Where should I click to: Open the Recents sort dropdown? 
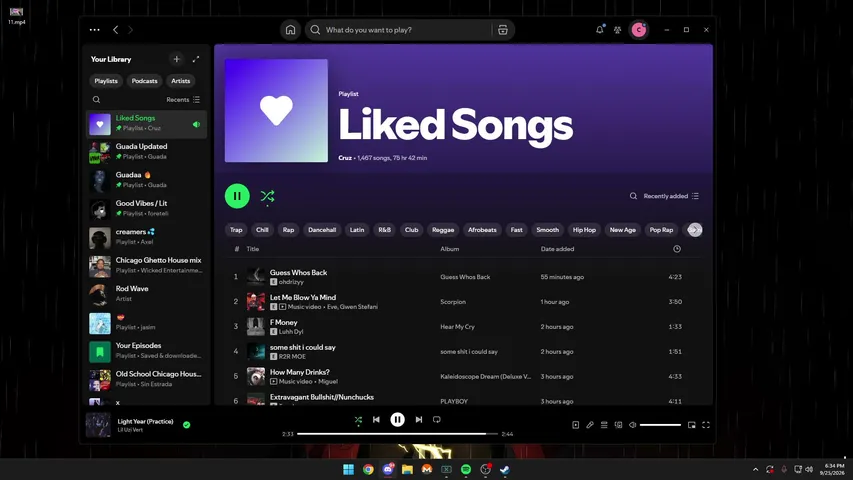coord(183,100)
